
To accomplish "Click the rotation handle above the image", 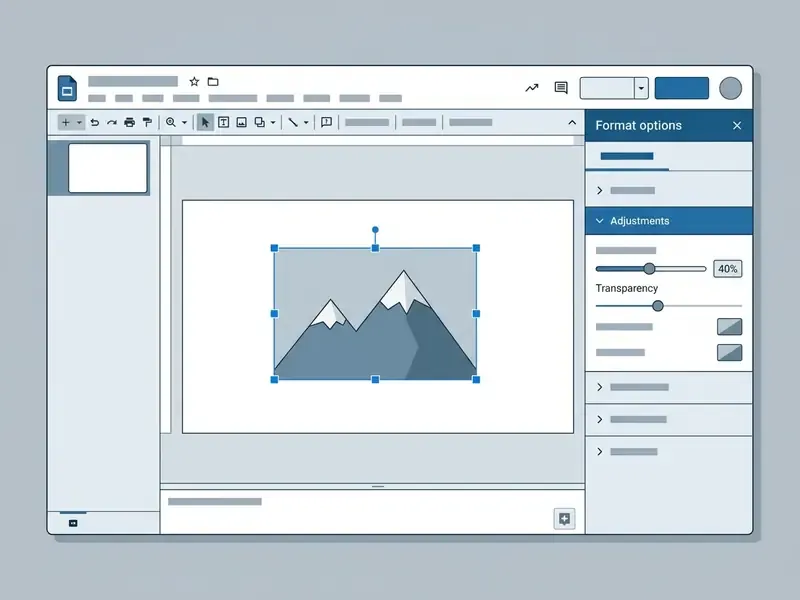I will 375,230.
